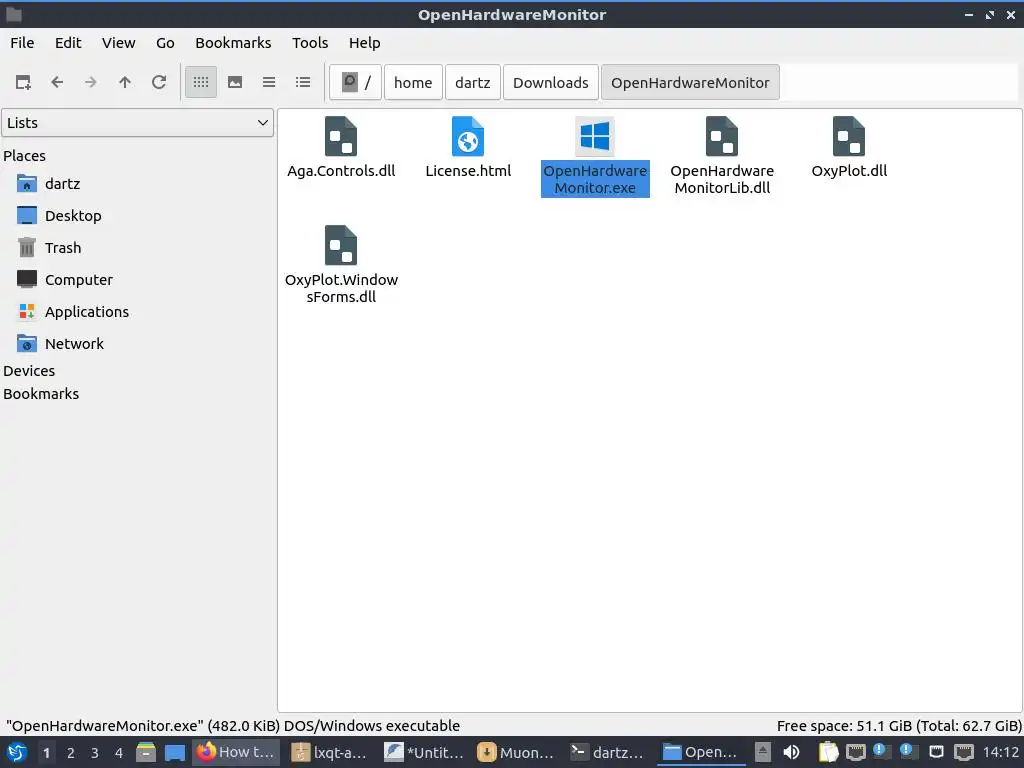The width and height of the screenshot is (1024, 768).
Task: Navigate to home in path bar
Action: [x=413, y=82]
